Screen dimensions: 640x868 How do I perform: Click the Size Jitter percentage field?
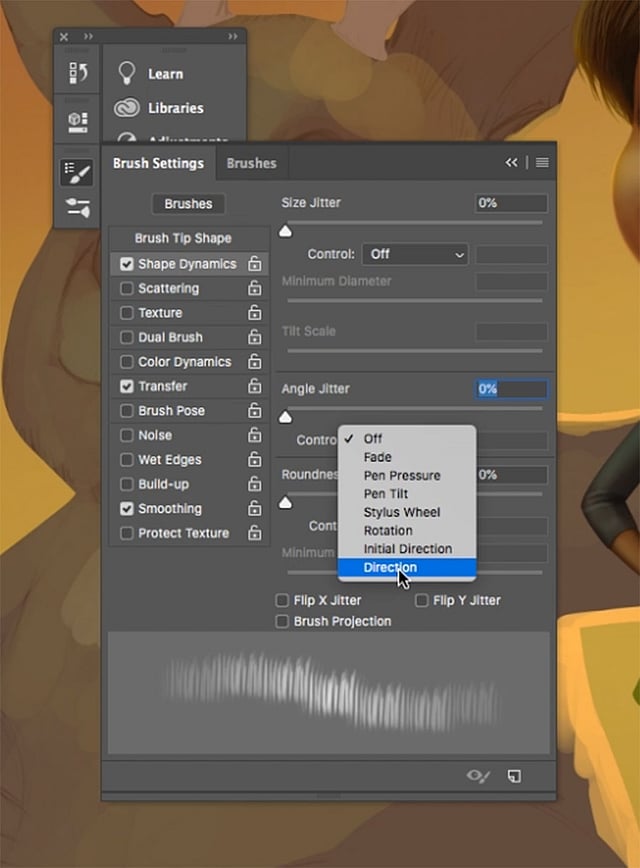512,203
